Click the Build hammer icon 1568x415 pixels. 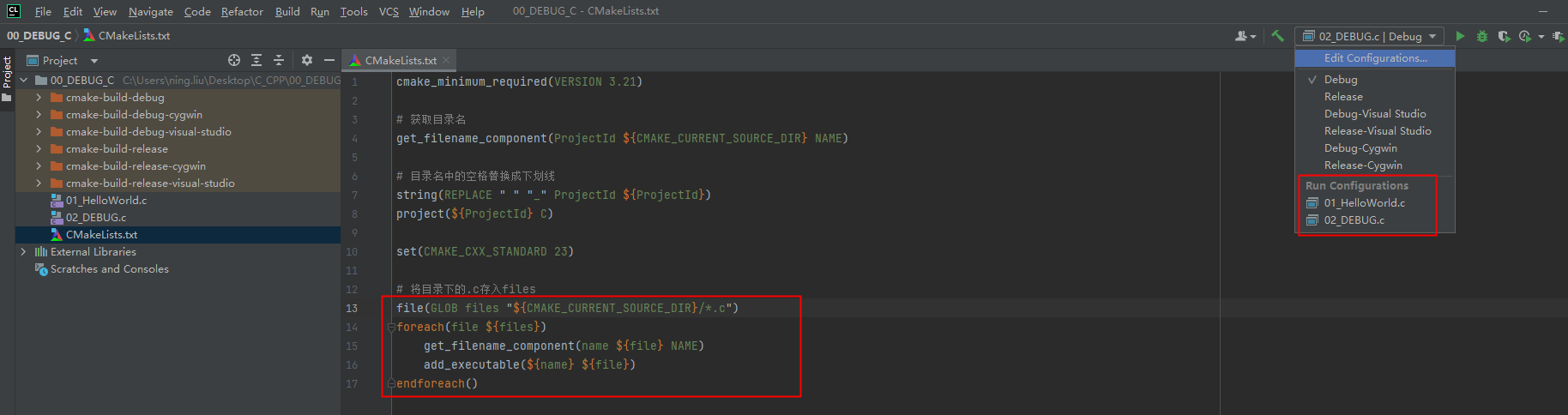pyautogui.click(x=1277, y=36)
